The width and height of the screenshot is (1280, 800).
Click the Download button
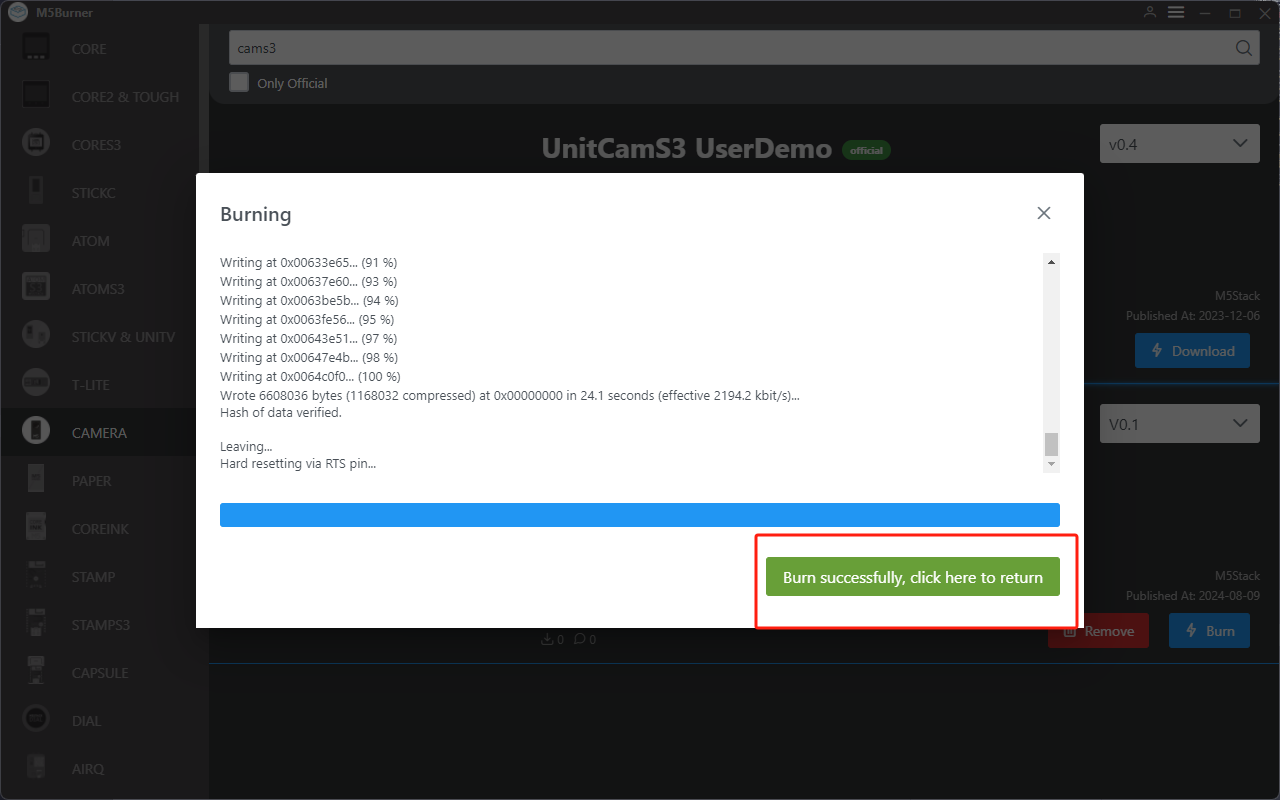coord(1192,351)
